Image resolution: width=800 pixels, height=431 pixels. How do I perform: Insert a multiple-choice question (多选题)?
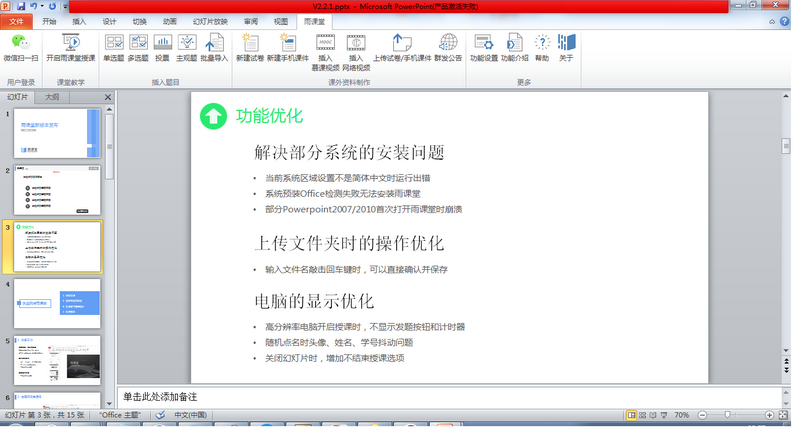point(138,48)
